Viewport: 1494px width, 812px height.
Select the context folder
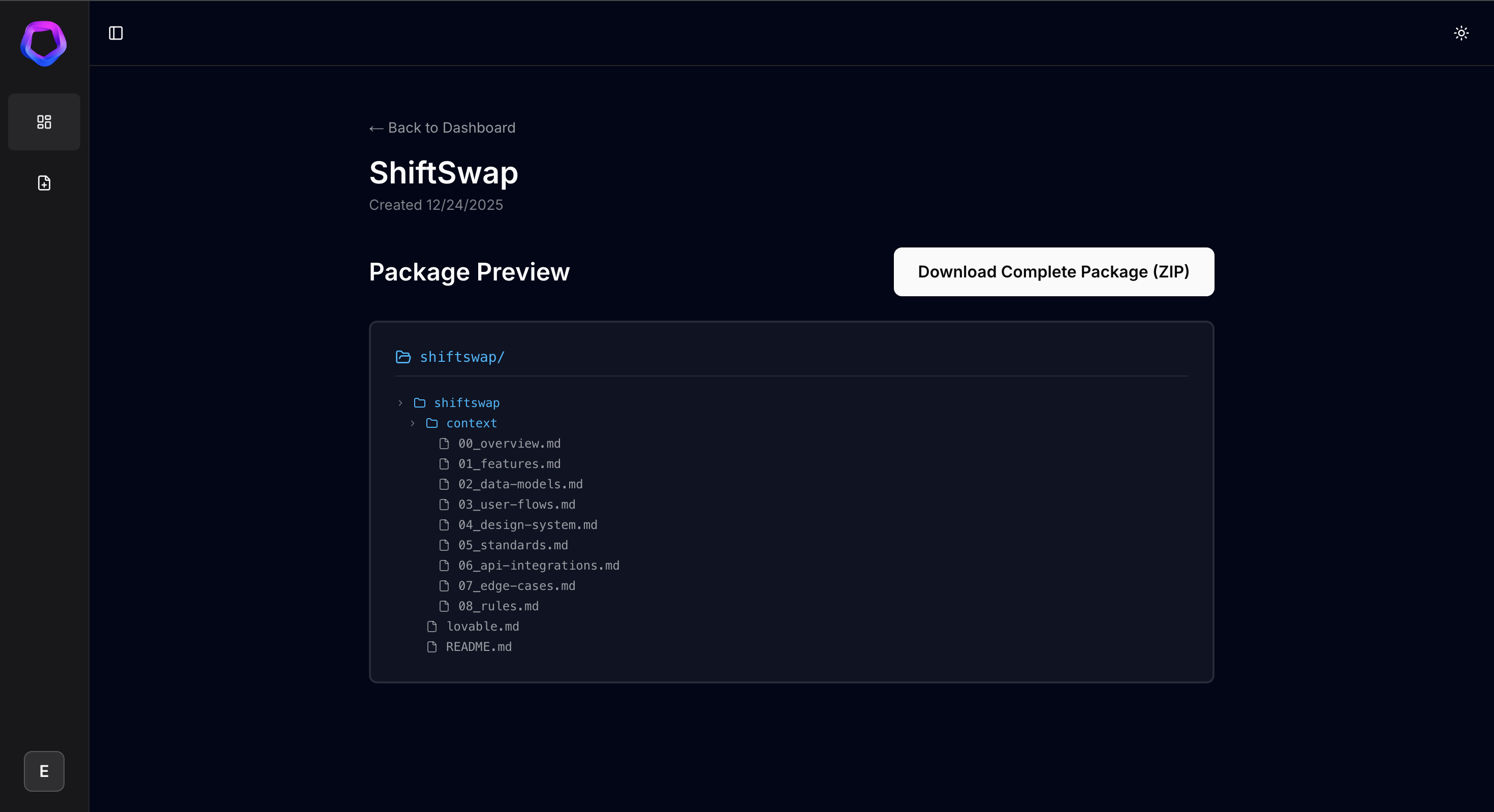[471, 423]
